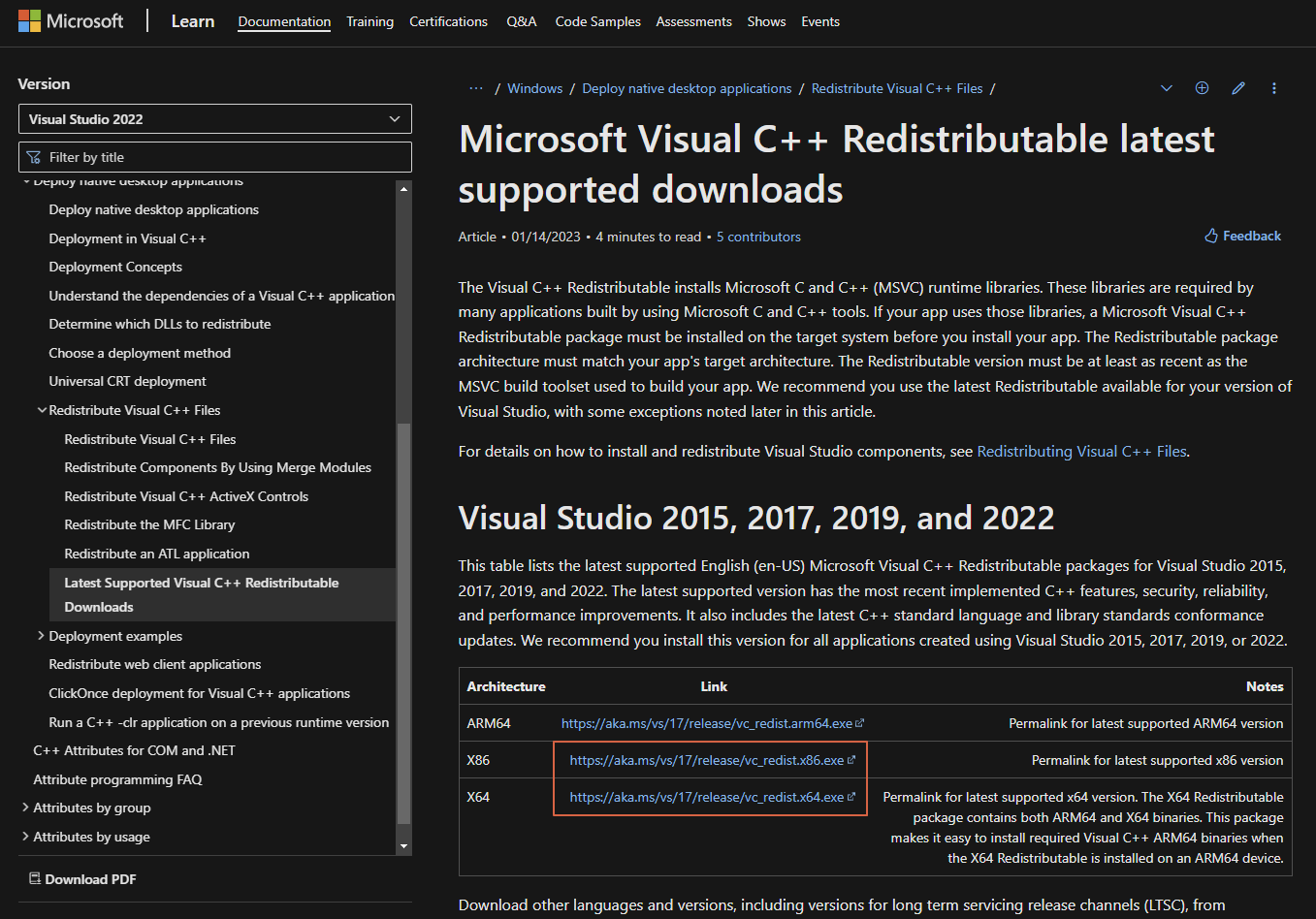
Task: Follow the Redistributing Visual C++ Files link
Action: (1081, 451)
